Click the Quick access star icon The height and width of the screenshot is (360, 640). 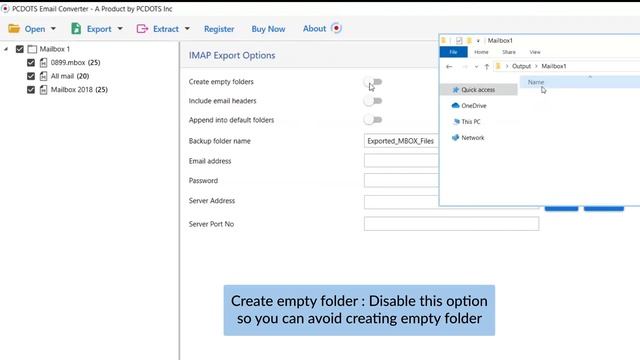point(456,89)
